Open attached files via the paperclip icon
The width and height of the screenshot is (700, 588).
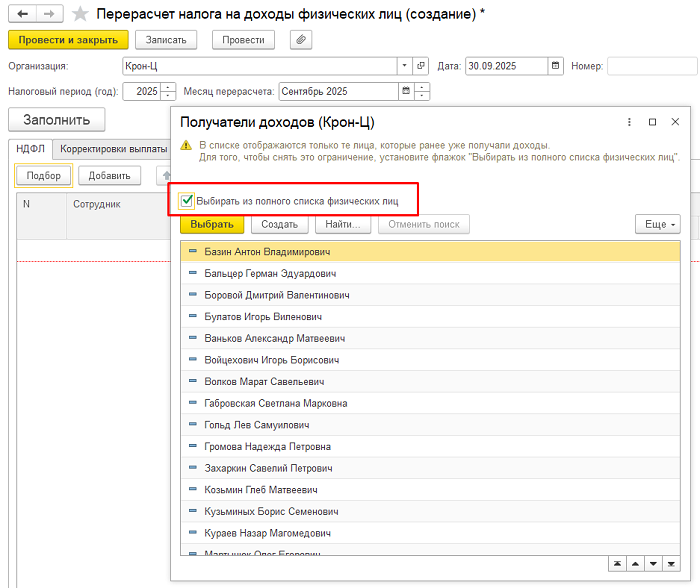pos(301,39)
